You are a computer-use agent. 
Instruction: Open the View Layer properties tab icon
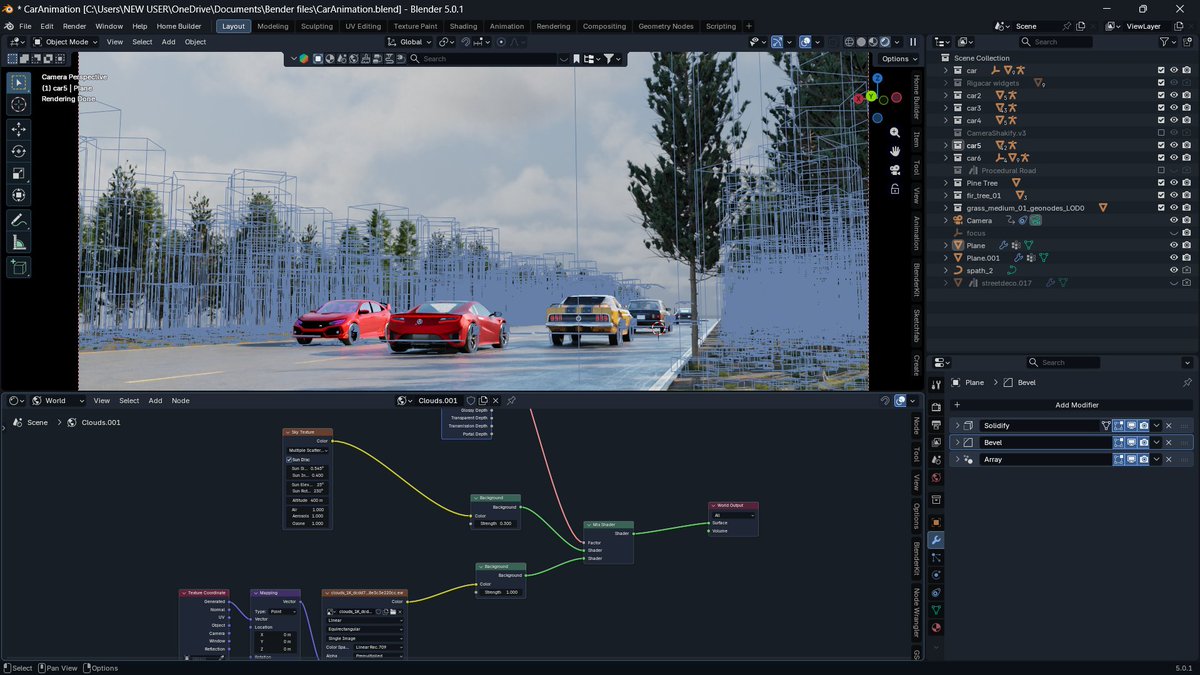(x=936, y=442)
